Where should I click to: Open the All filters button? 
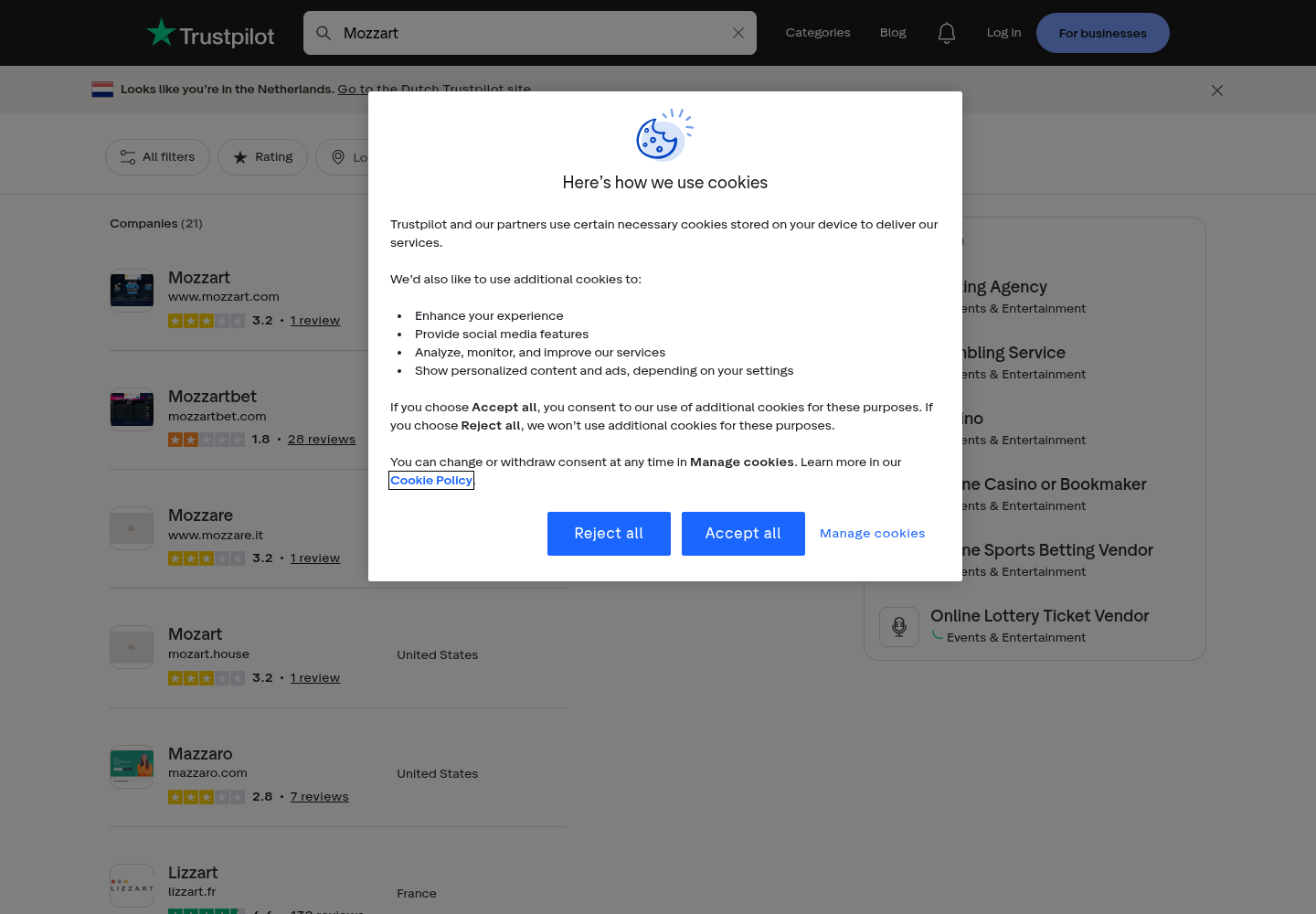point(157,157)
